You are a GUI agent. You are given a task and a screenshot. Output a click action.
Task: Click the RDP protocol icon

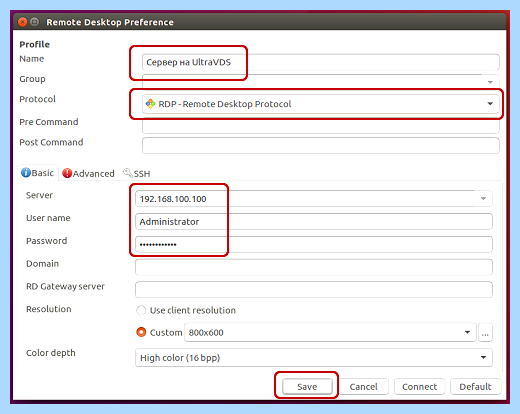tap(151, 104)
